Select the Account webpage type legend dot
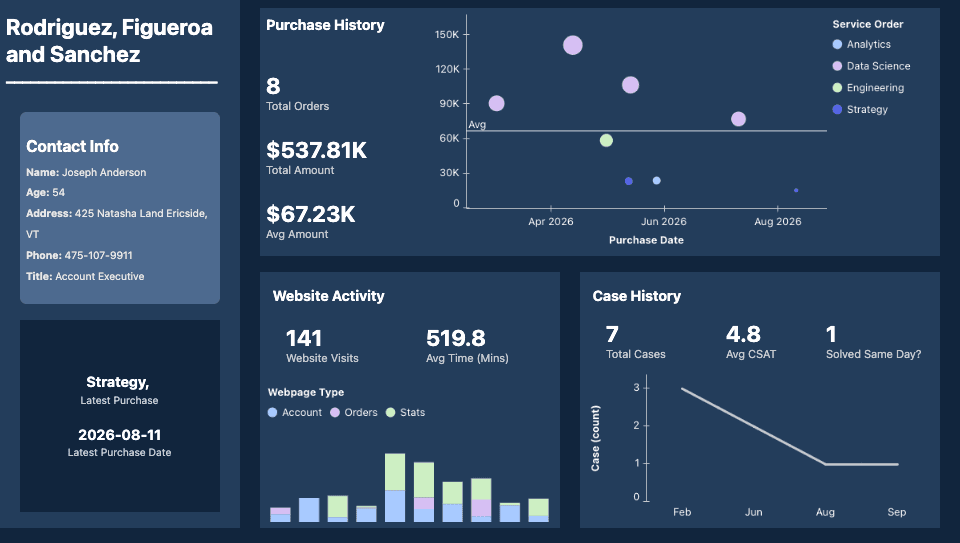 click(x=272, y=413)
